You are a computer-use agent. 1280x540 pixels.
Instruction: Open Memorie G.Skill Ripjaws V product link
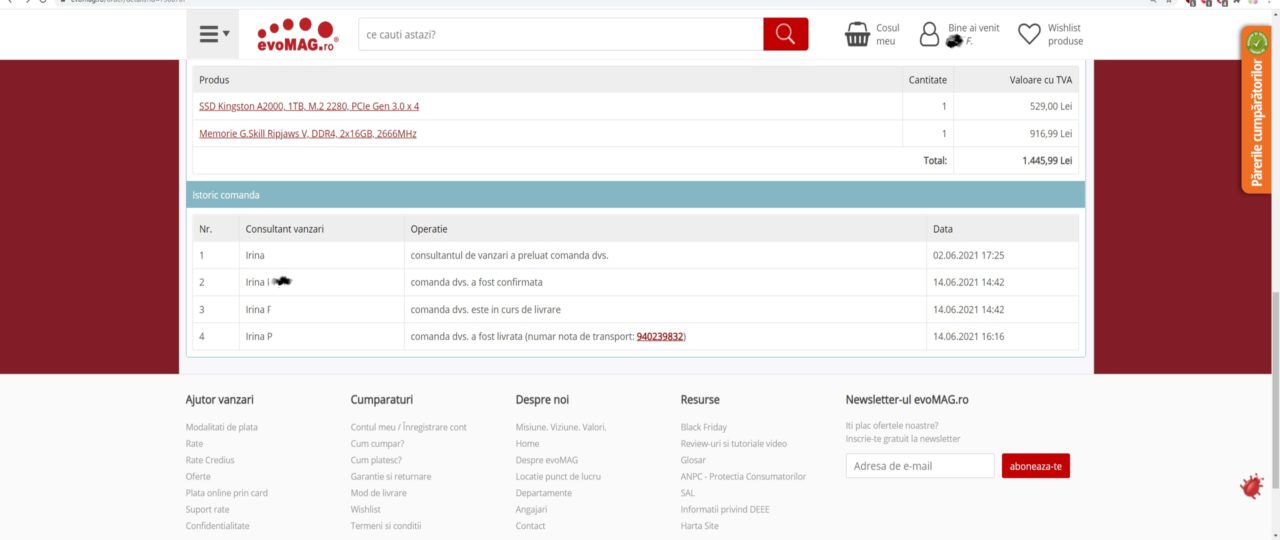coord(308,133)
